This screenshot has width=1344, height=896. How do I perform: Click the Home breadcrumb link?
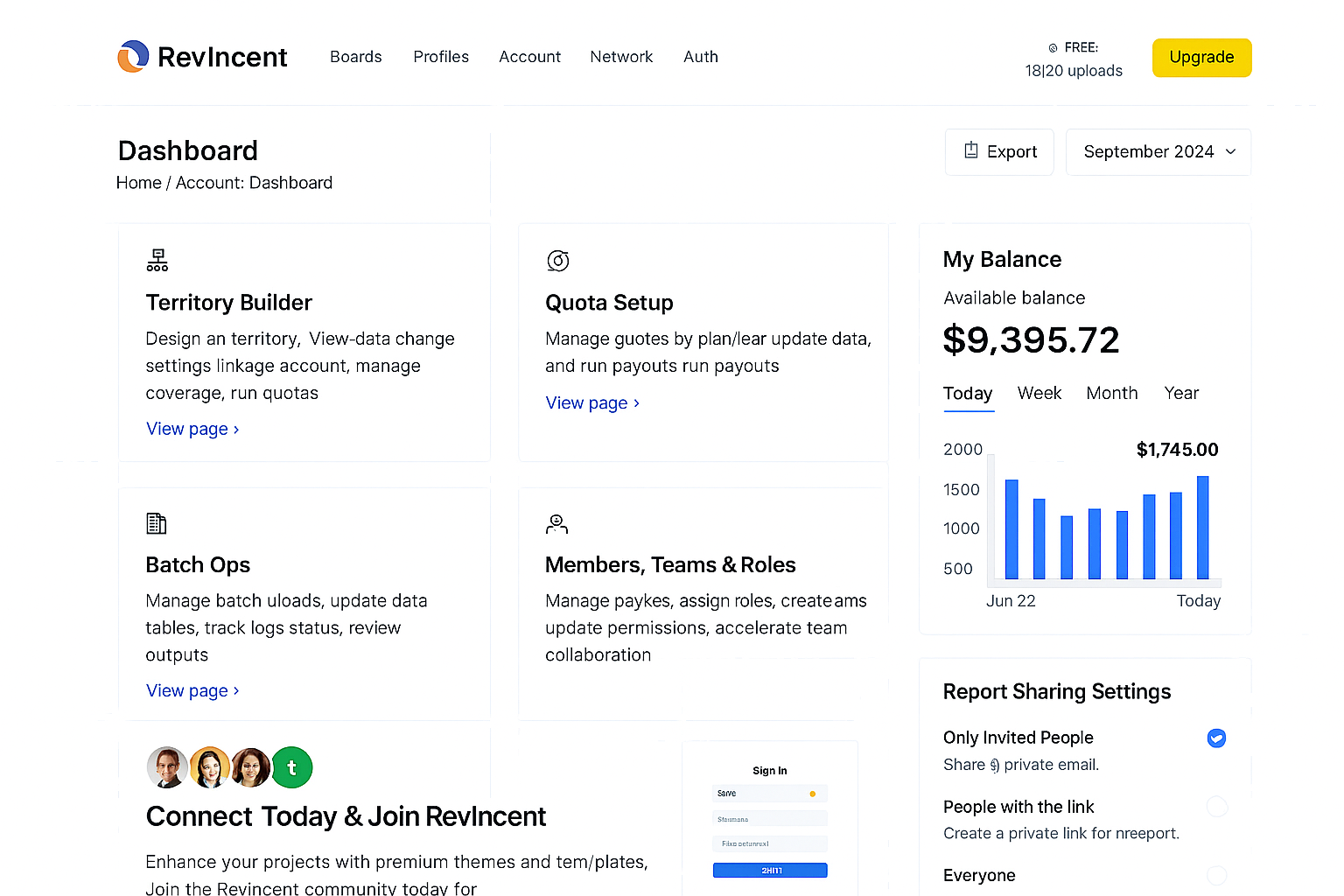[139, 183]
